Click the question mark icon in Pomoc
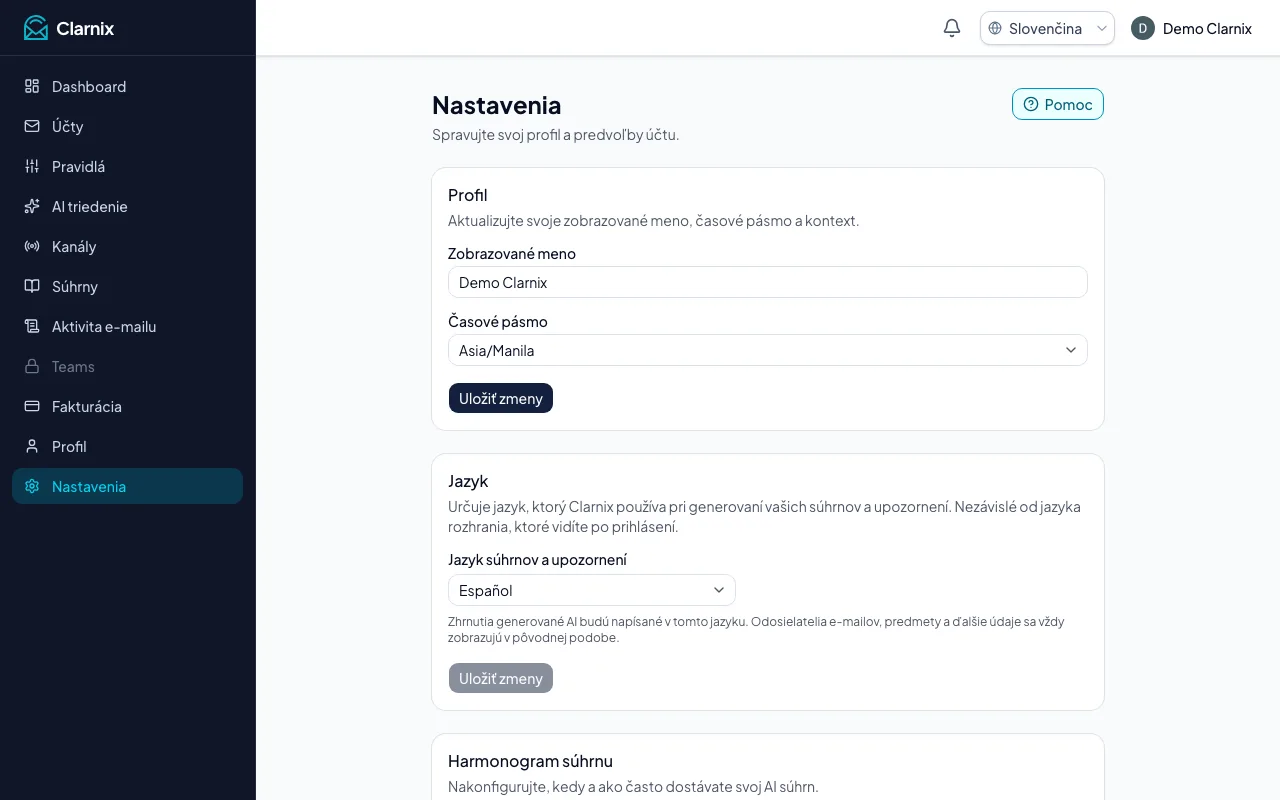 click(1031, 104)
